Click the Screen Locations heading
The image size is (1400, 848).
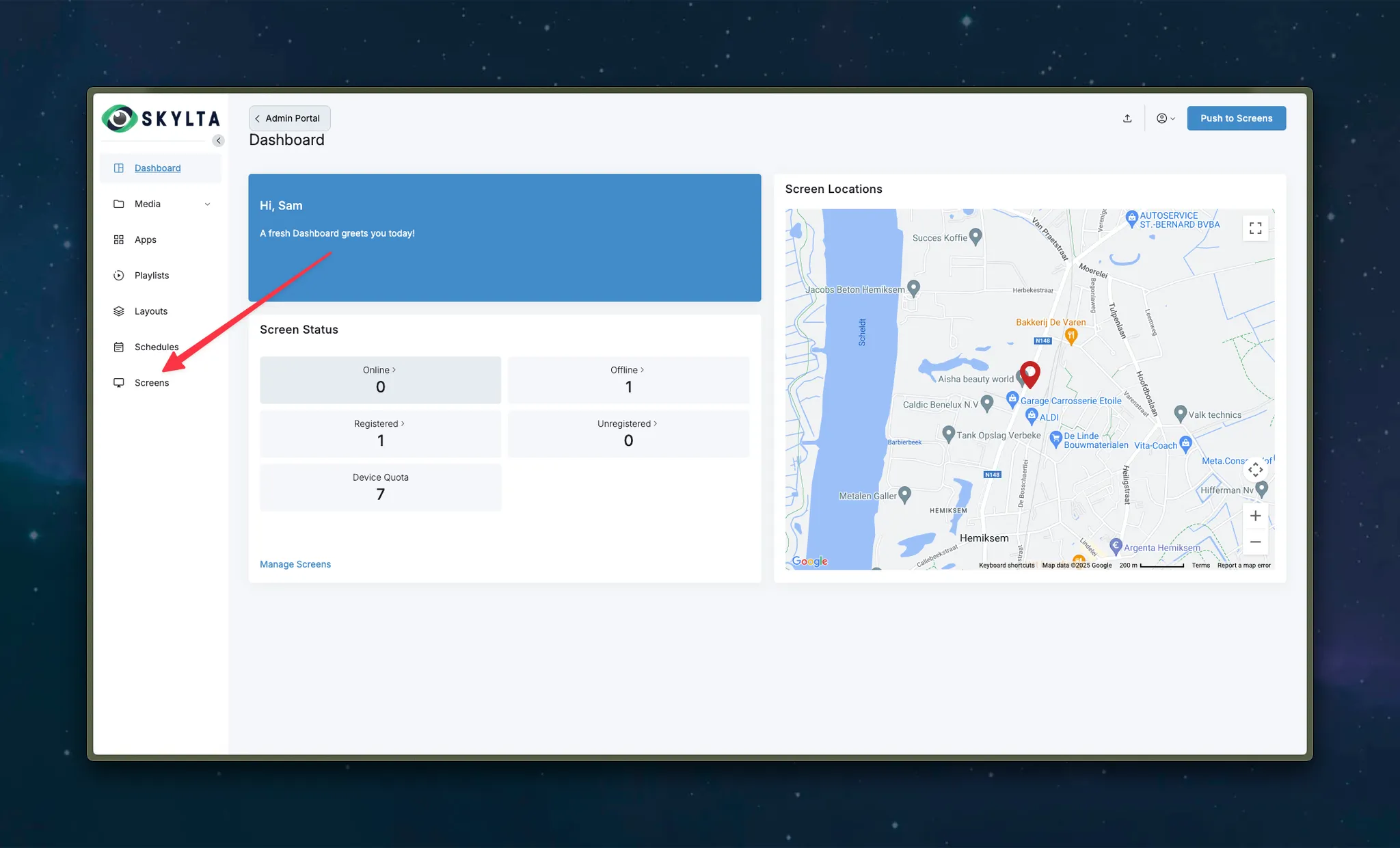833,189
